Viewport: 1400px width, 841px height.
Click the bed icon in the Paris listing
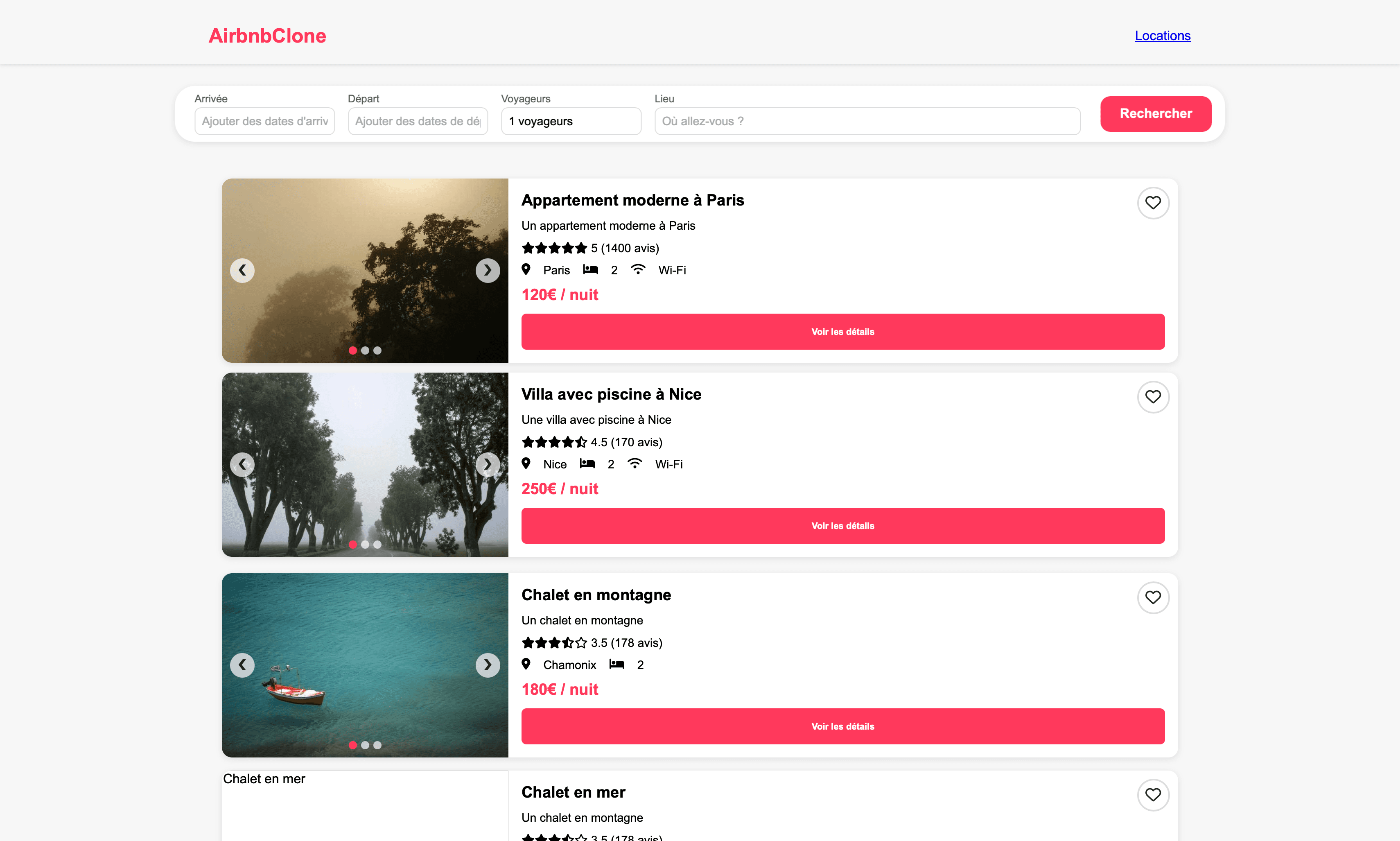[x=590, y=270]
